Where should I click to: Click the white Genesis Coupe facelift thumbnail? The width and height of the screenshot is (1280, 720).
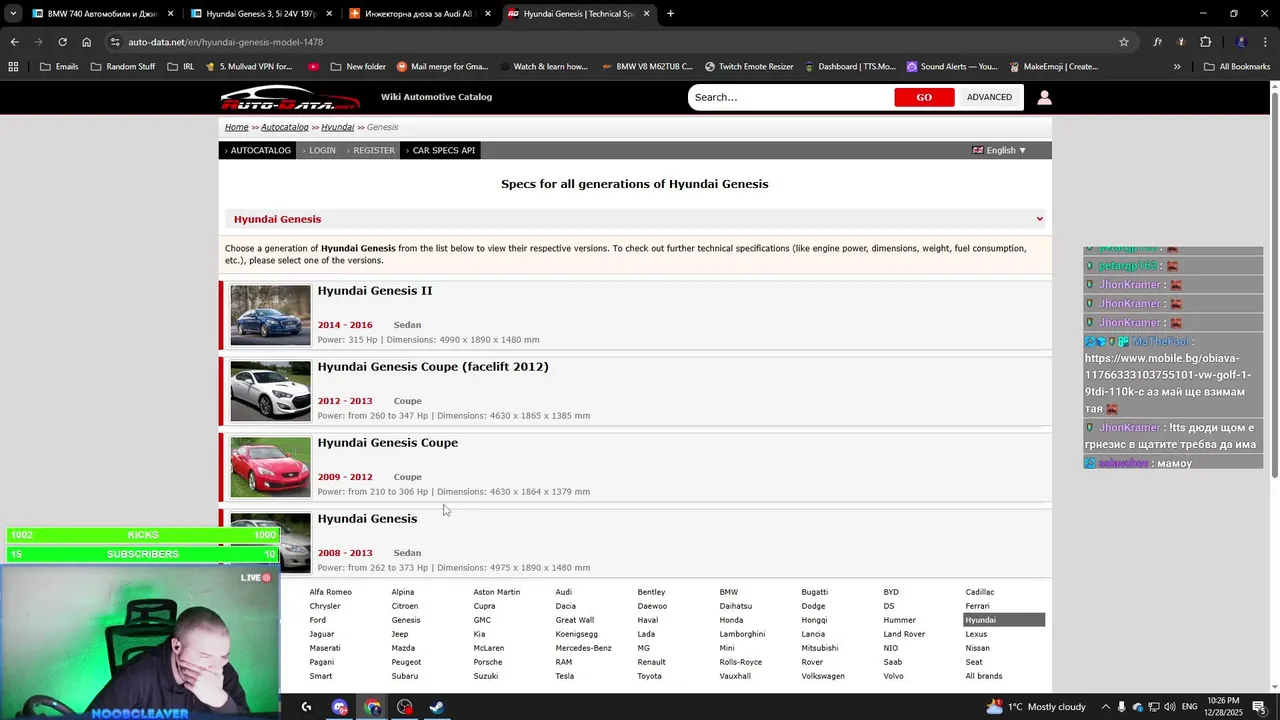[x=270, y=391]
